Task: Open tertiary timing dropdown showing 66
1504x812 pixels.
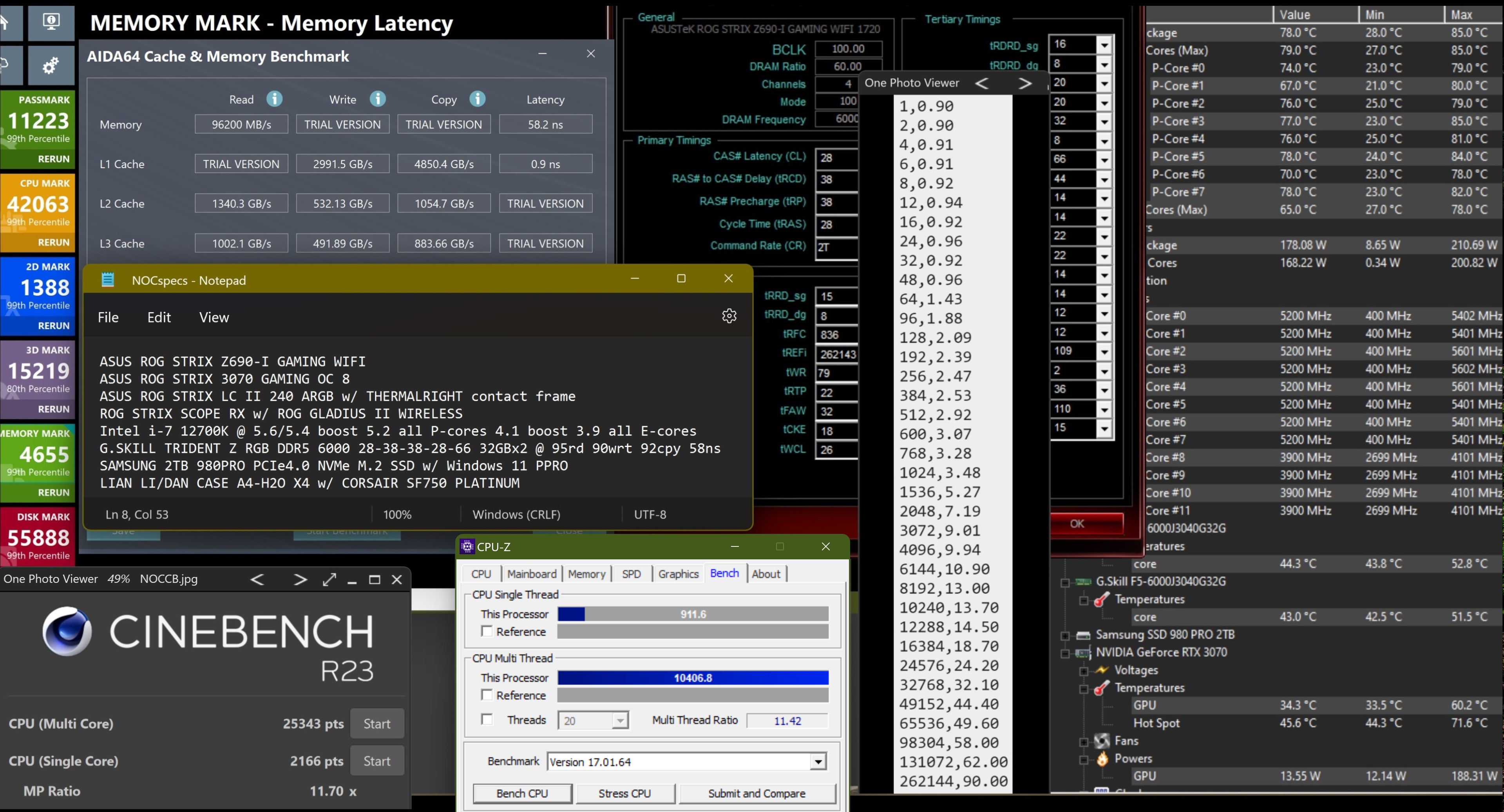Action: click(1104, 159)
